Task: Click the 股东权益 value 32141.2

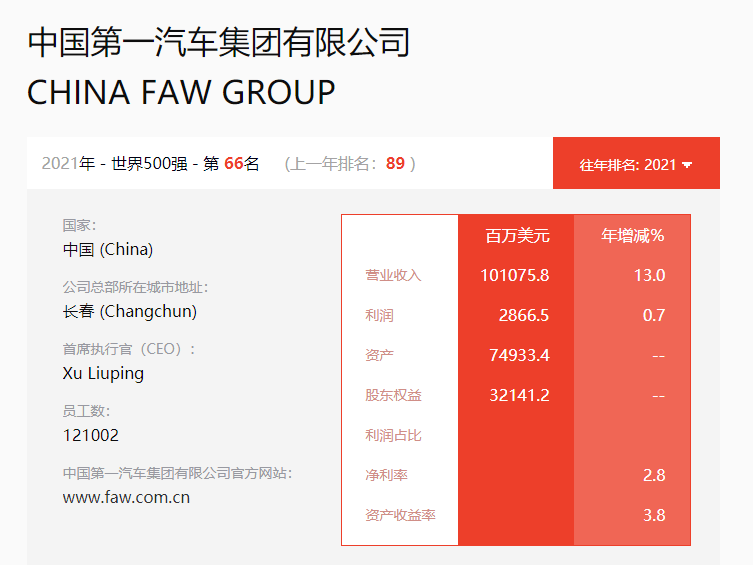Action: click(x=520, y=395)
